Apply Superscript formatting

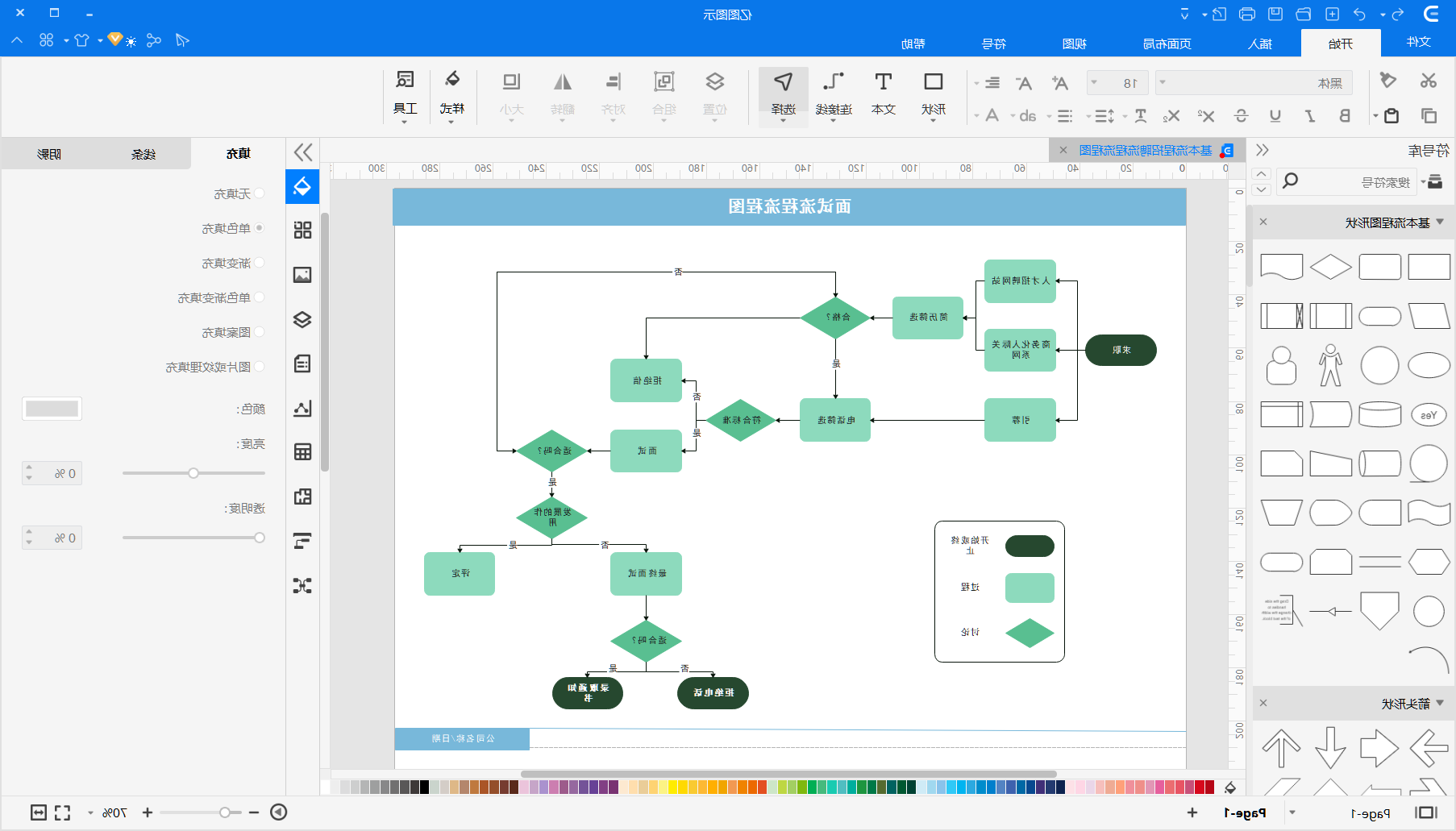[1206, 116]
